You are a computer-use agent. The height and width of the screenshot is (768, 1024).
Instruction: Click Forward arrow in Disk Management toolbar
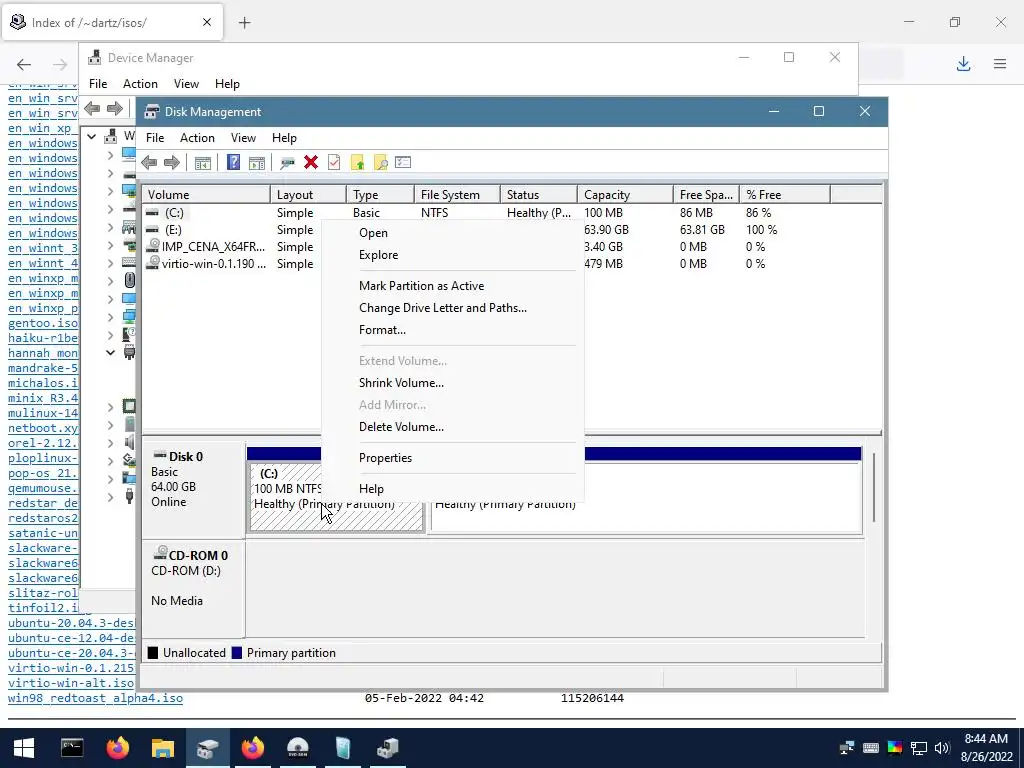point(172,163)
